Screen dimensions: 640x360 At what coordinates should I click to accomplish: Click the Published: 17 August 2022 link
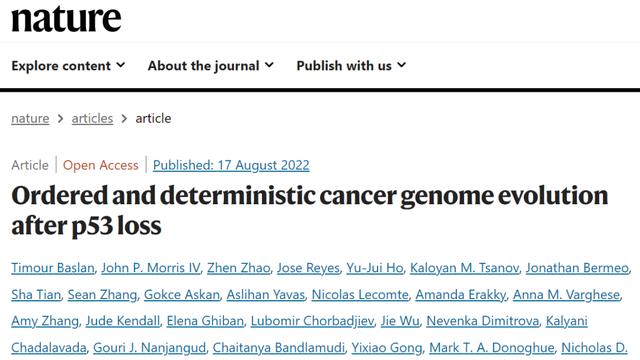tap(231, 165)
